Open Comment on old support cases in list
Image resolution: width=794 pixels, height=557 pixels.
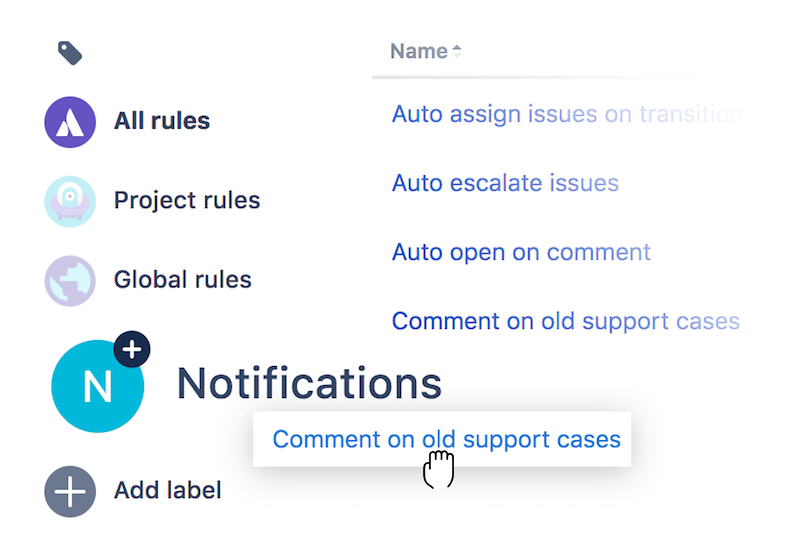[x=565, y=321]
